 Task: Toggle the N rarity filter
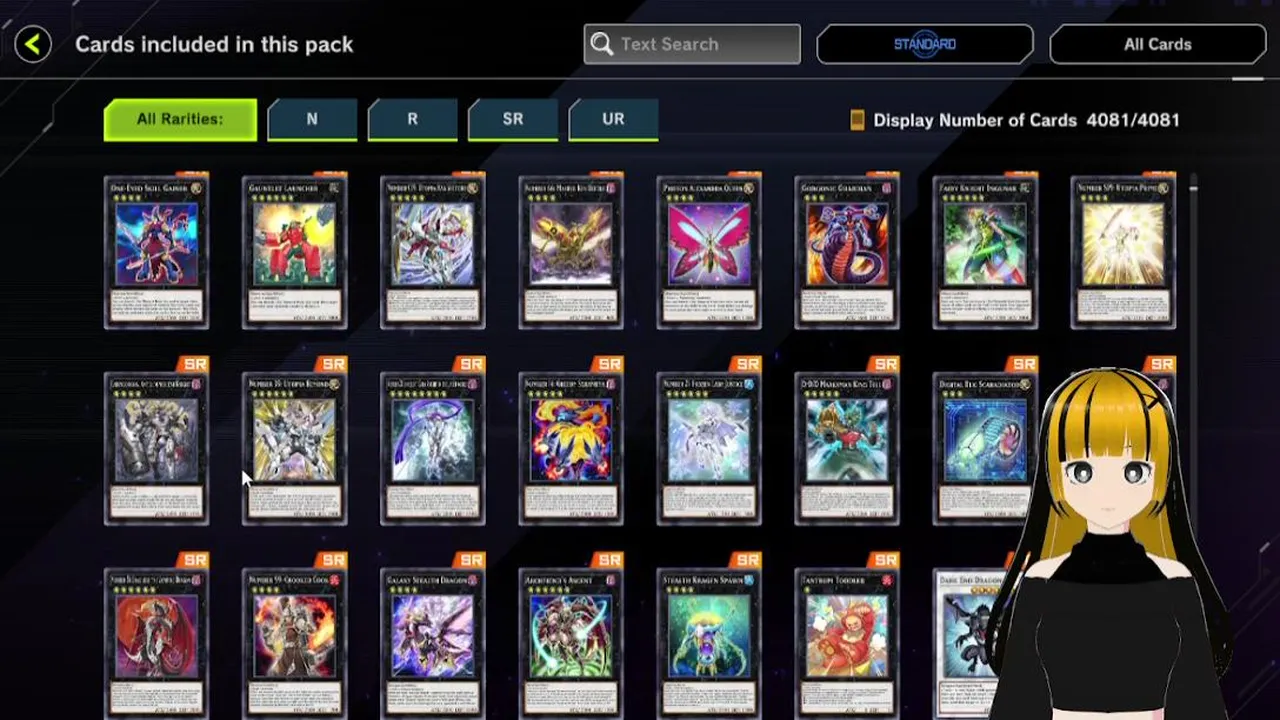(x=312, y=119)
